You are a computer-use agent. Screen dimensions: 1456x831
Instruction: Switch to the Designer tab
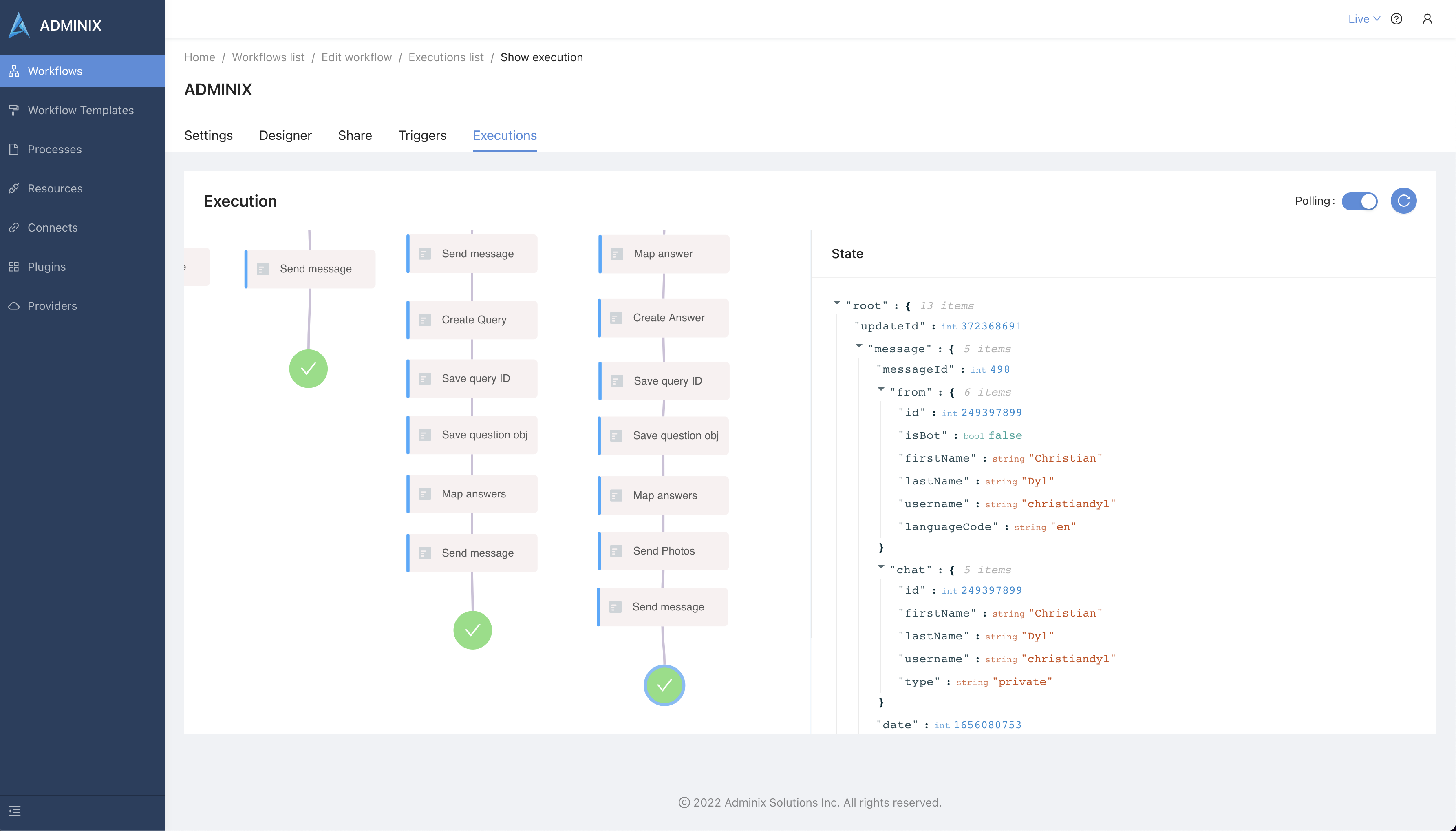pos(285,135)
